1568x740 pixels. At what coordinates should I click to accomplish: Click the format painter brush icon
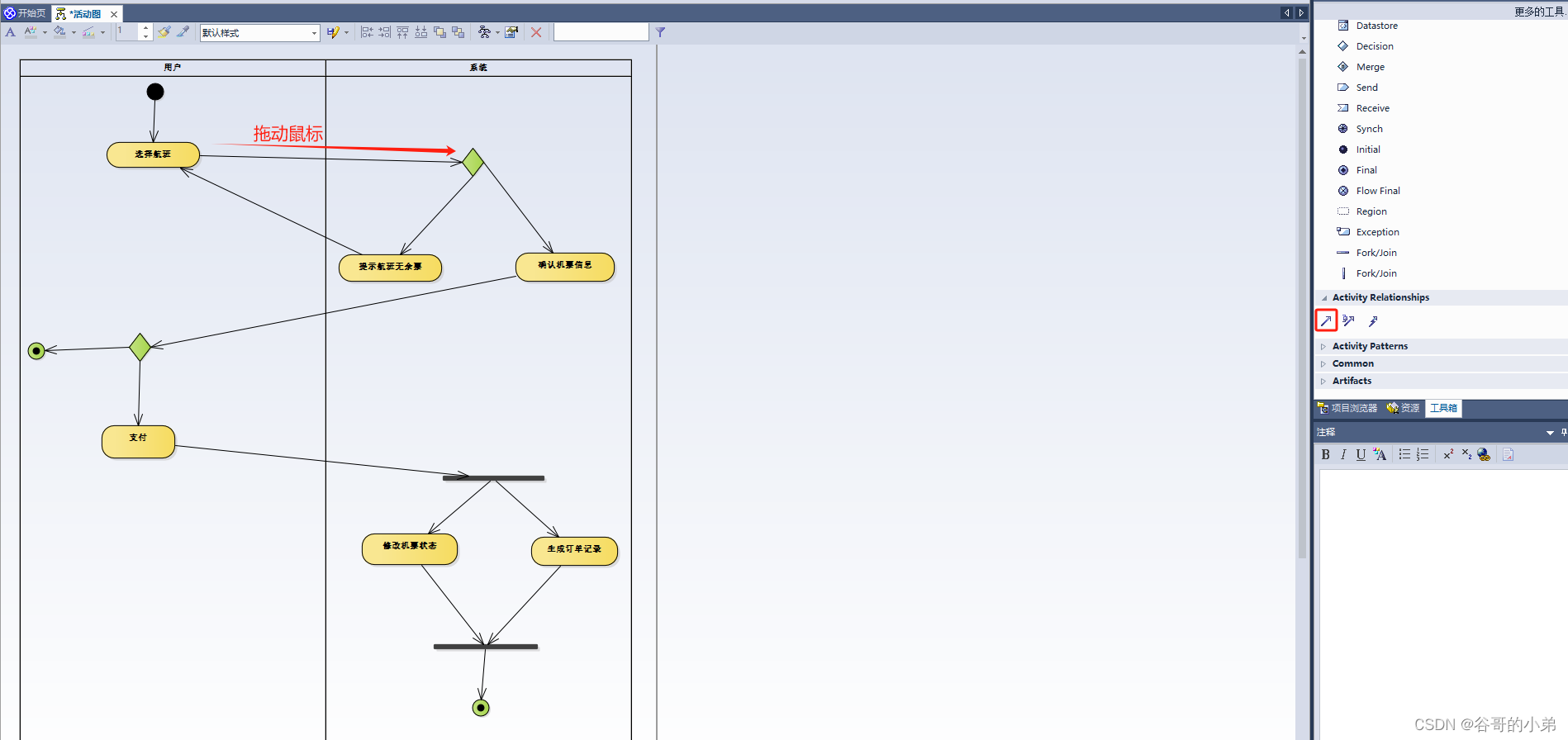164,32
